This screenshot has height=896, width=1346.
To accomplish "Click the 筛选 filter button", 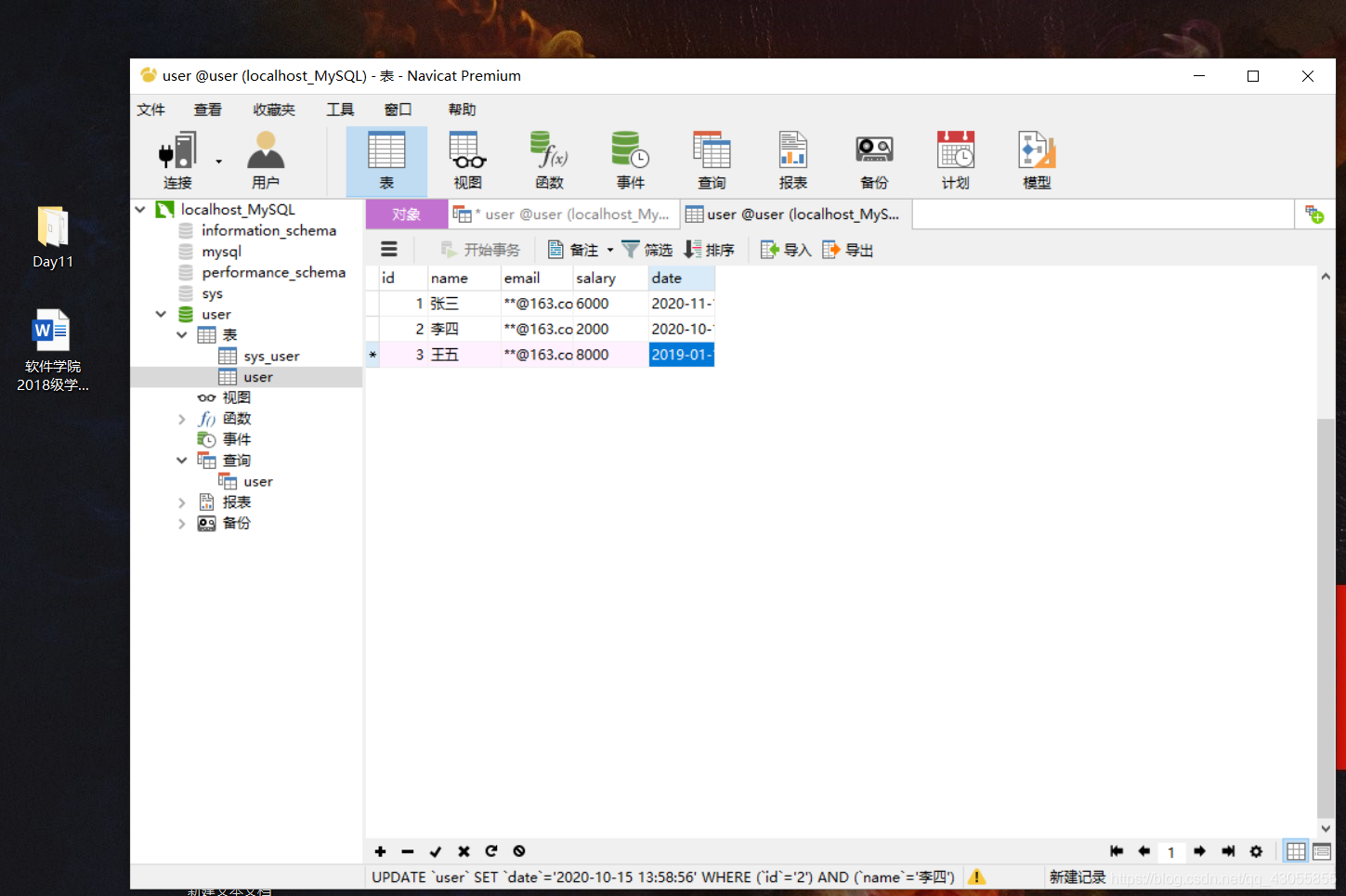I will click(647, 250).
